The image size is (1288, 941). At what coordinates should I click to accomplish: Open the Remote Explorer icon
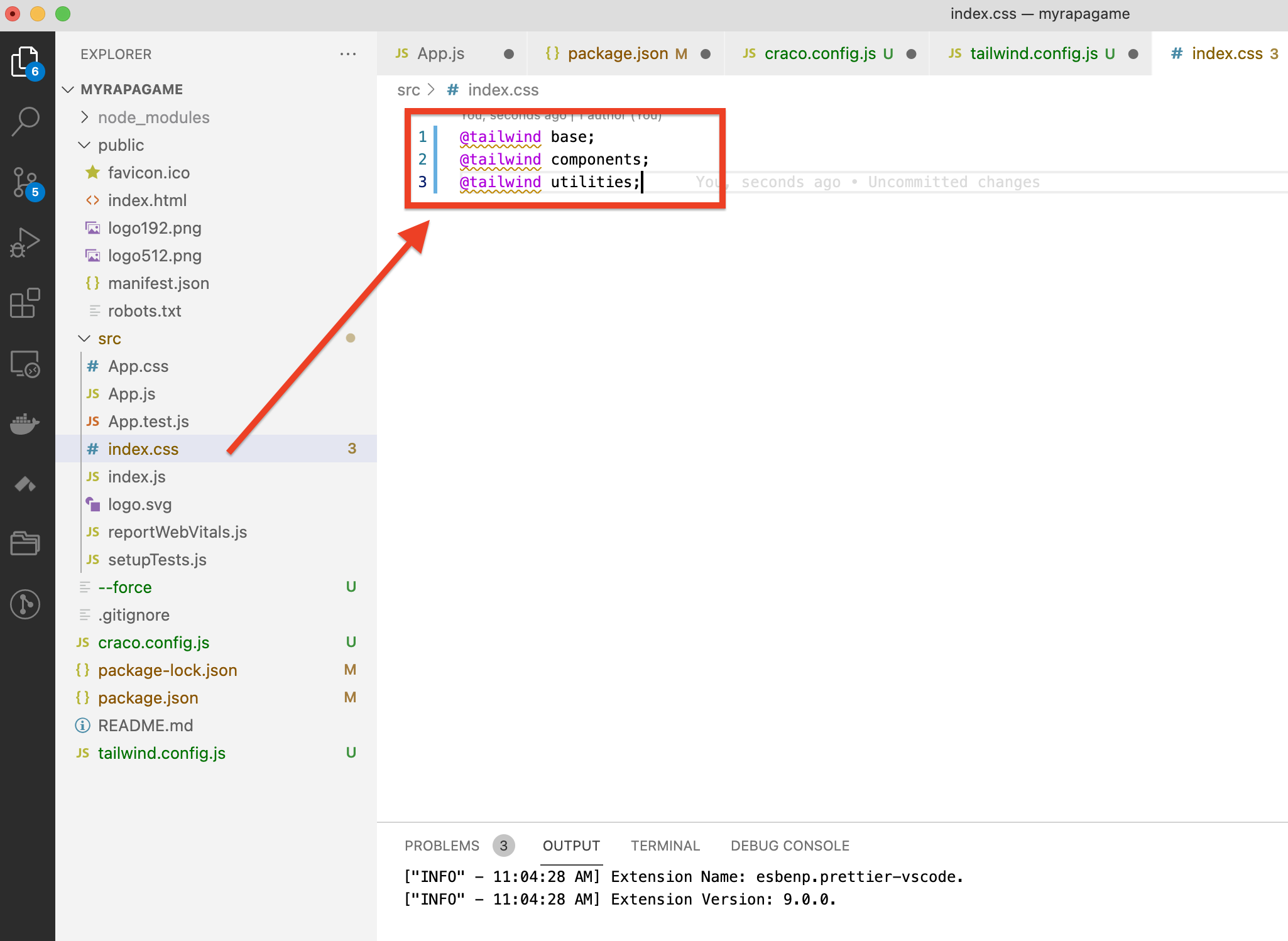tap(25, 364)
